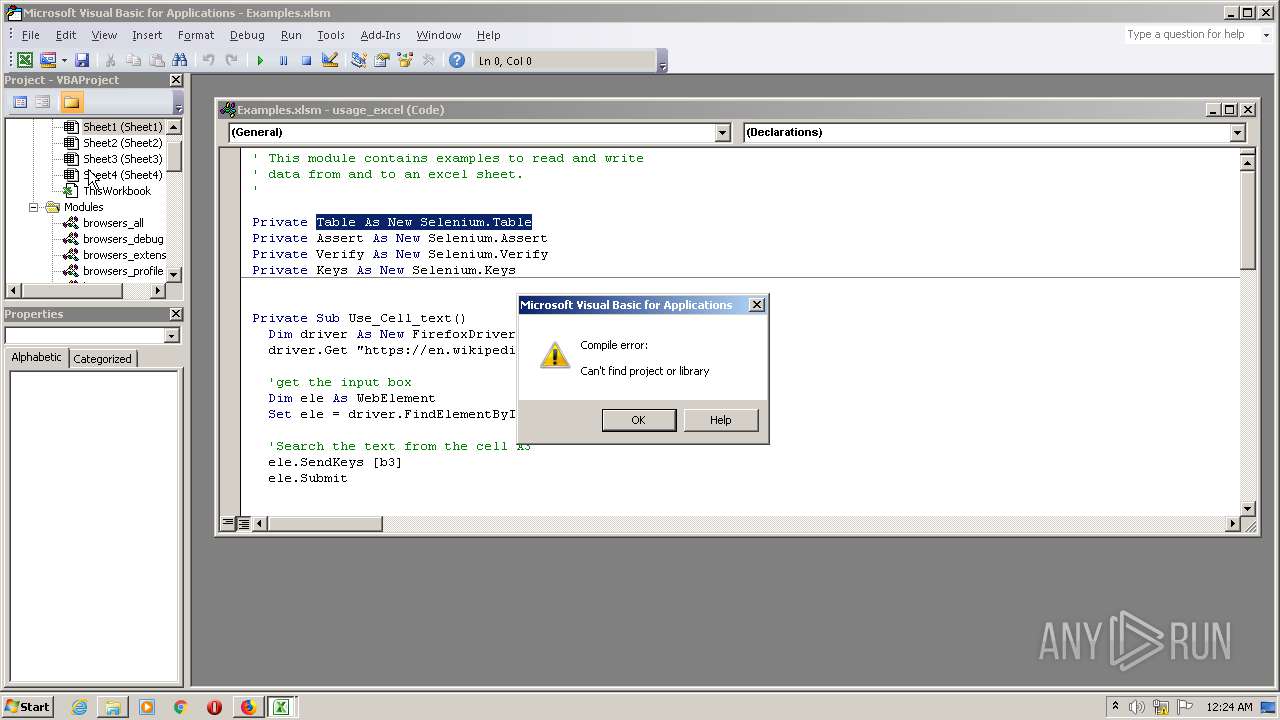
Task: Open the (Declarations) procedure dropdown
Action: point(1237,132)
